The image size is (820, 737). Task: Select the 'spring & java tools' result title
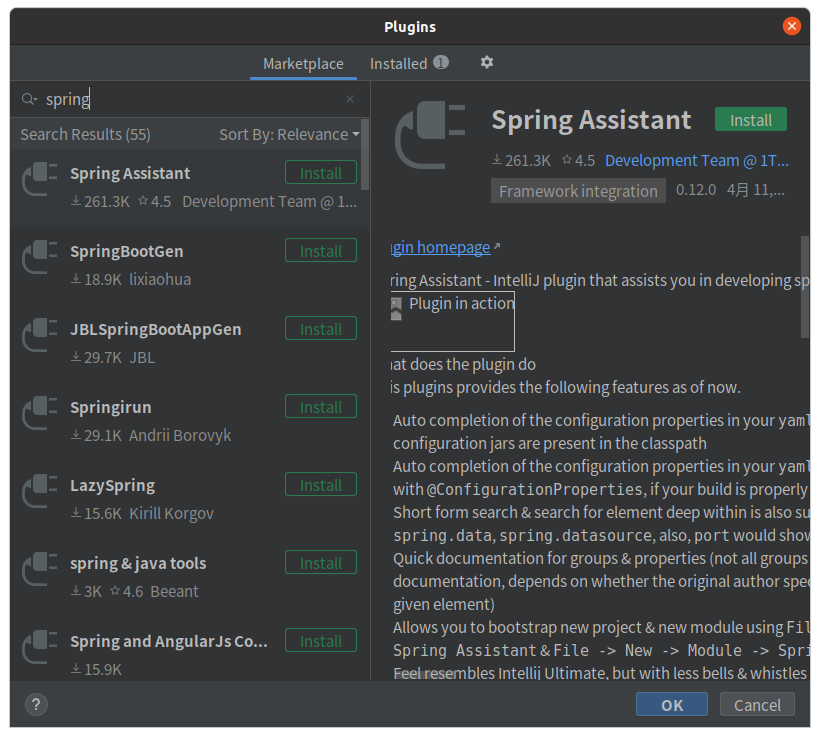point(138,563)
